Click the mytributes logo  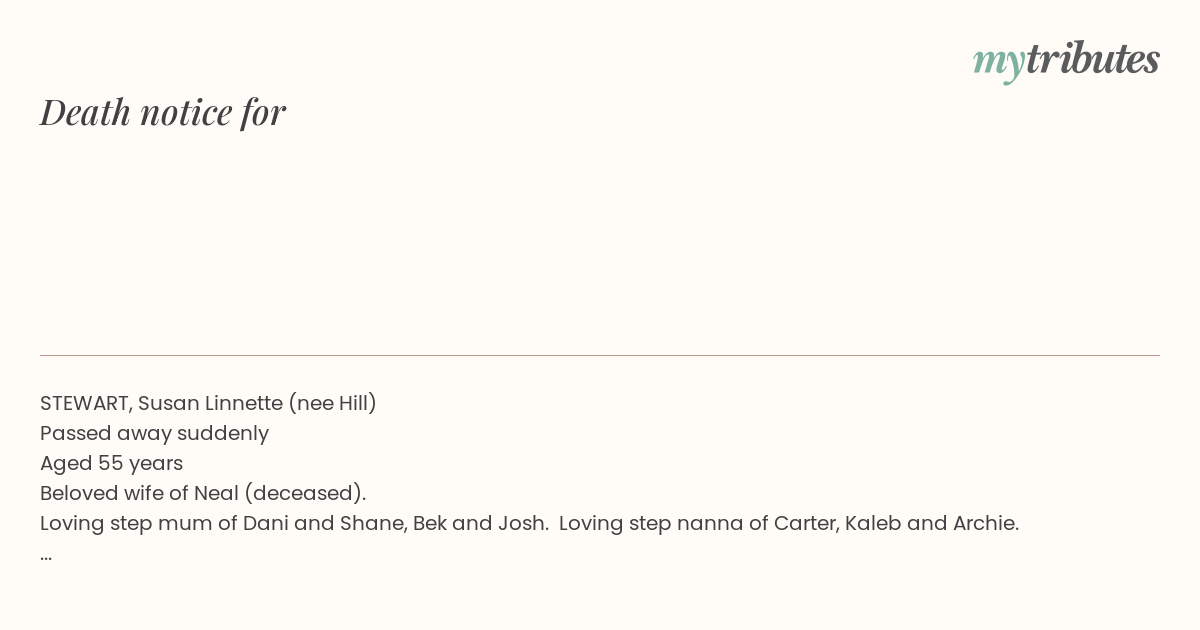tap(1066, 60)
